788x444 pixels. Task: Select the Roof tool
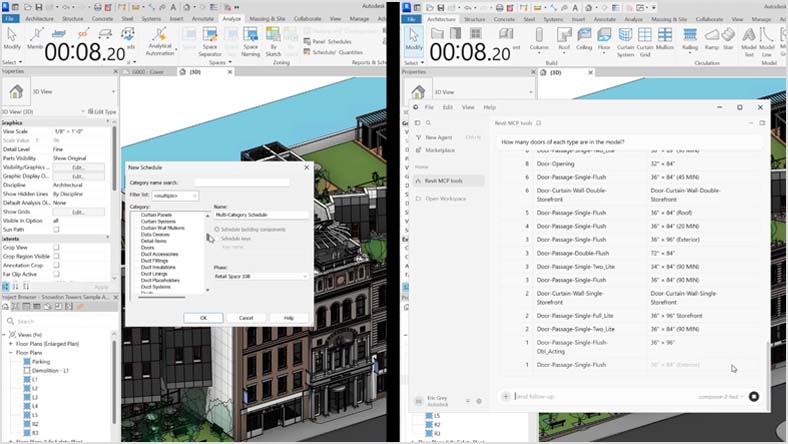pos(564,39)
